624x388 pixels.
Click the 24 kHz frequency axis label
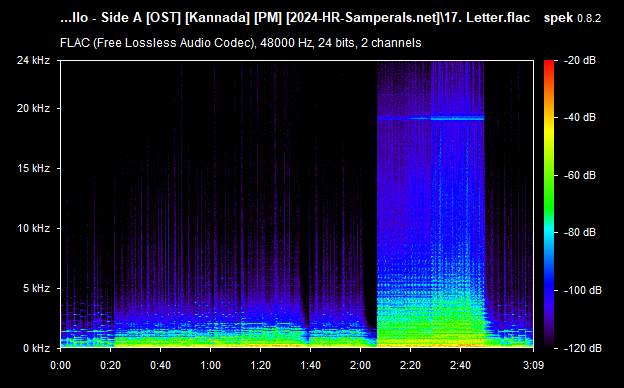(33, 60)
